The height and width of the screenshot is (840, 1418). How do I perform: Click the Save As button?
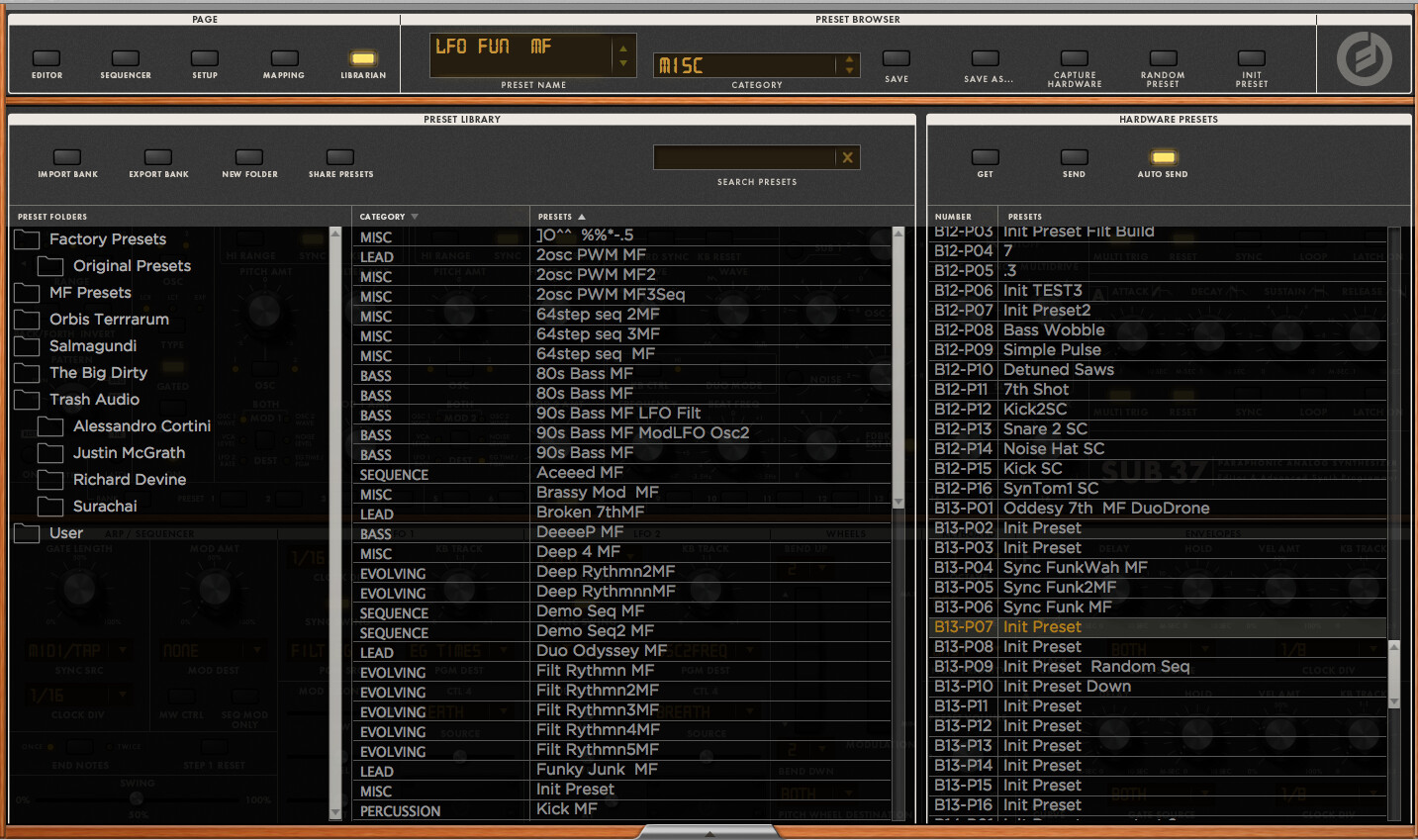coord(986,58)
